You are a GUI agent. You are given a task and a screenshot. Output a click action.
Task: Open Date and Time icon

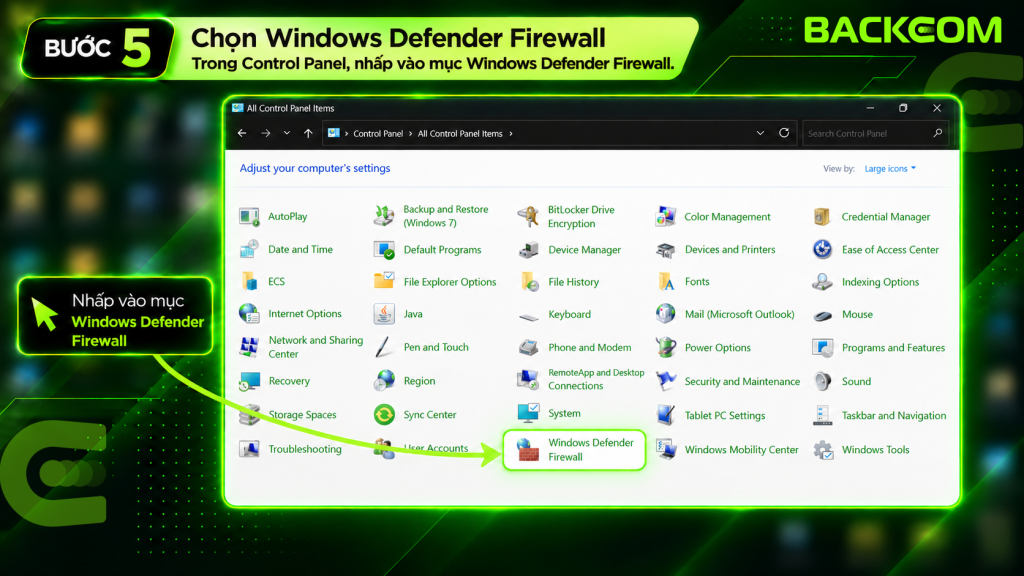click(249, 249)
